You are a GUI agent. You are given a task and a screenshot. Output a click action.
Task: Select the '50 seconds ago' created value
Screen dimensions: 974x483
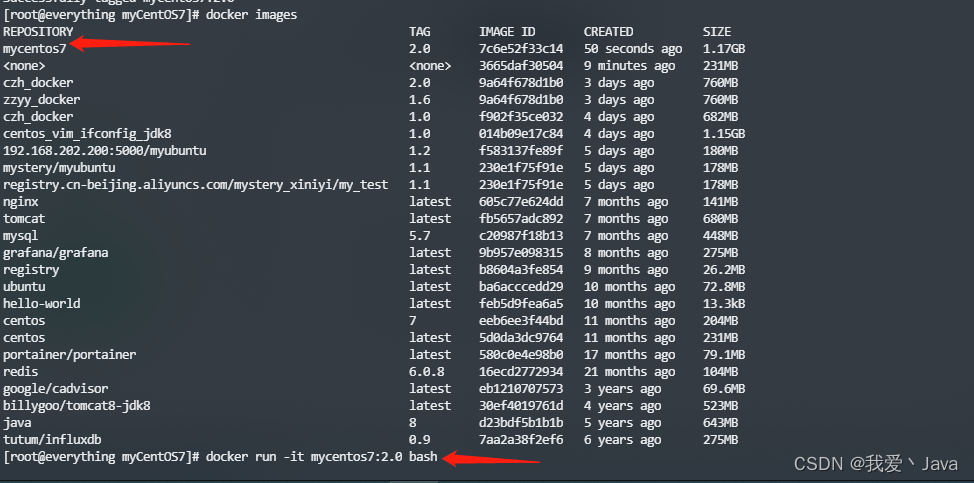(633, 48)
